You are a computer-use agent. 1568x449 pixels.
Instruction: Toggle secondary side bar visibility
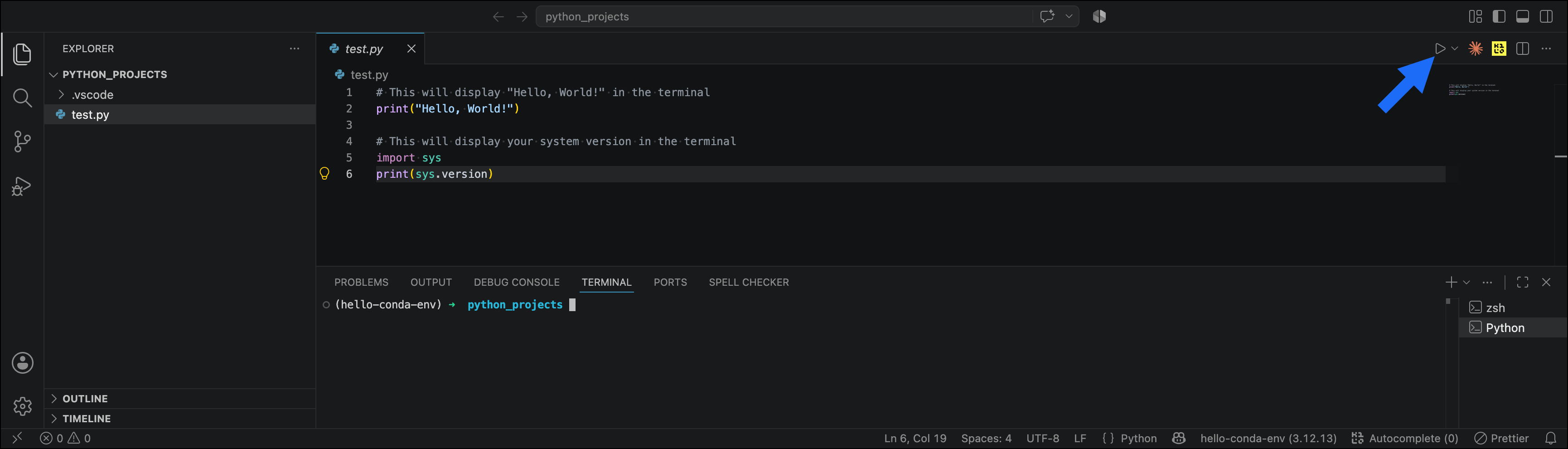tap(1546, 16)
